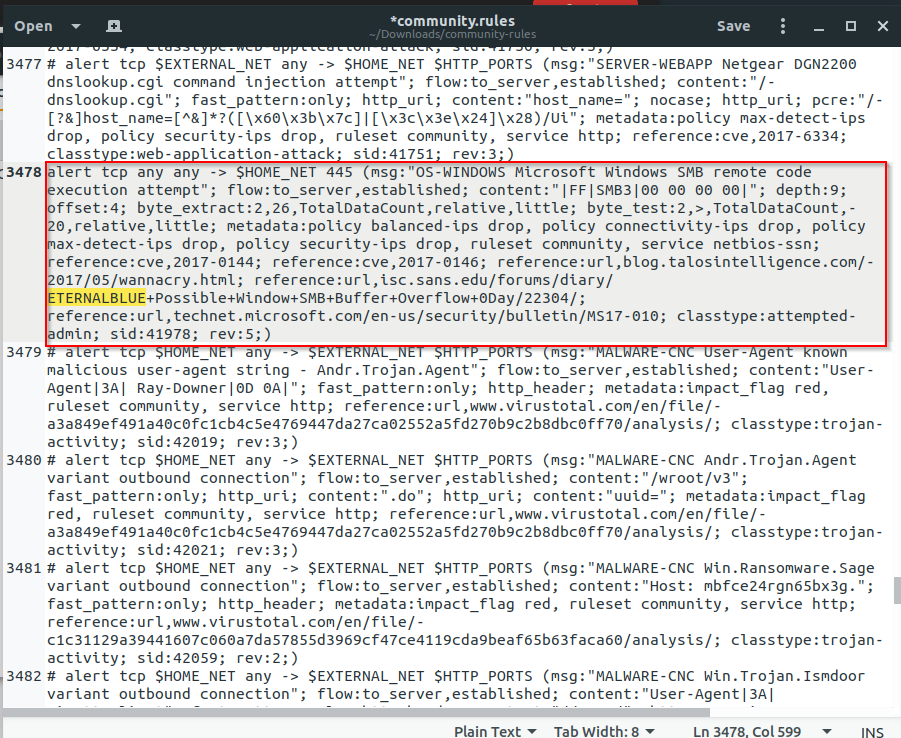This screenshot has width=901, height=738.
Task: Click line number 3482 in gutter
Action: click(24, 676)
